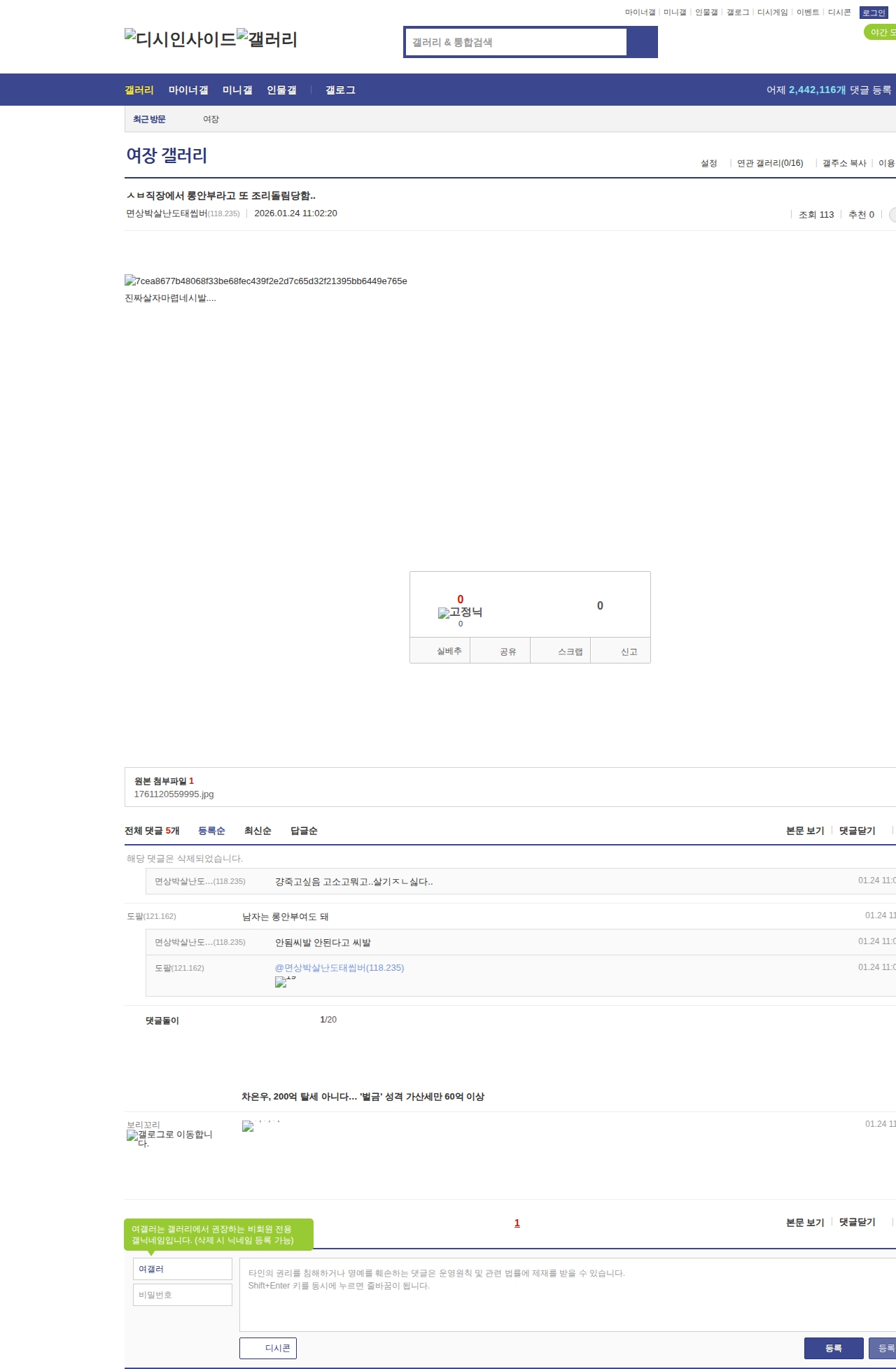Click the Gallery logo beside DCInside
This screenshot has height=1369, width=896.
(267, 39)
